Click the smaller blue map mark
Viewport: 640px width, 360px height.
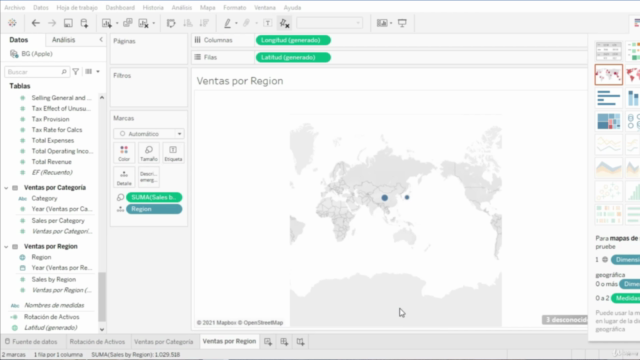[407, 197]
